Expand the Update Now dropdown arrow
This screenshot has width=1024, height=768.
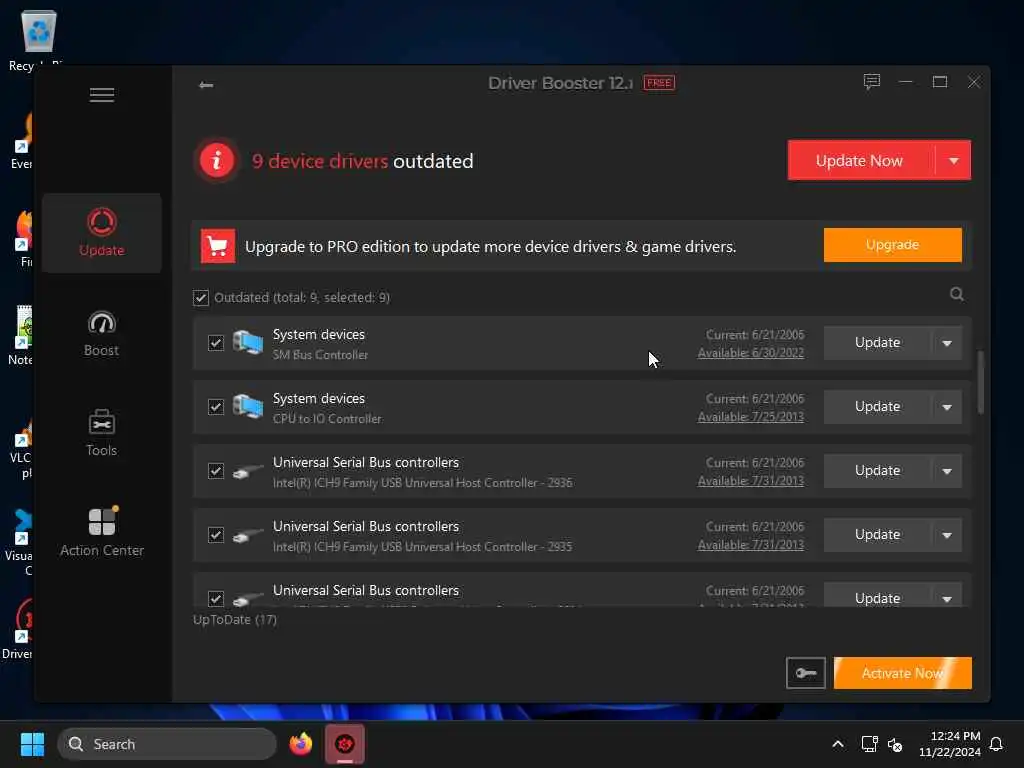pyautogui.click(x=953, y=161)
